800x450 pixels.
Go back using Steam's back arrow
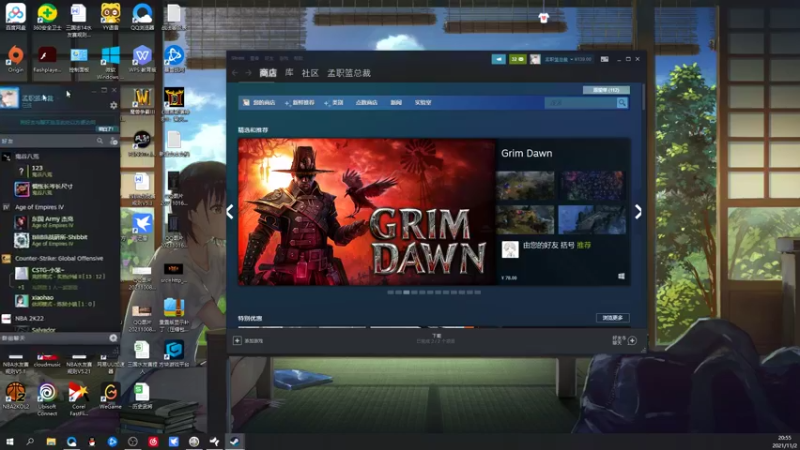pos(235,73)
